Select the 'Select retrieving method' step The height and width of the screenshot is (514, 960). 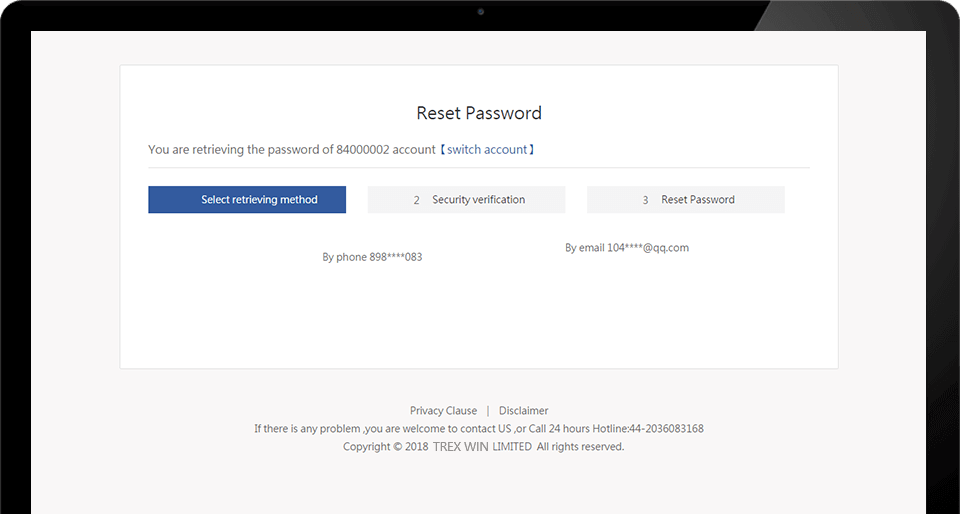coord(247,199)
